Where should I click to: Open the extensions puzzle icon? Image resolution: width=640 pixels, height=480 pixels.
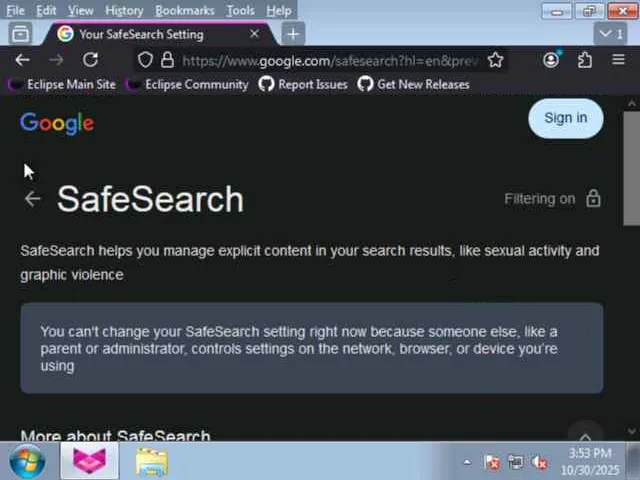(584, 60)
